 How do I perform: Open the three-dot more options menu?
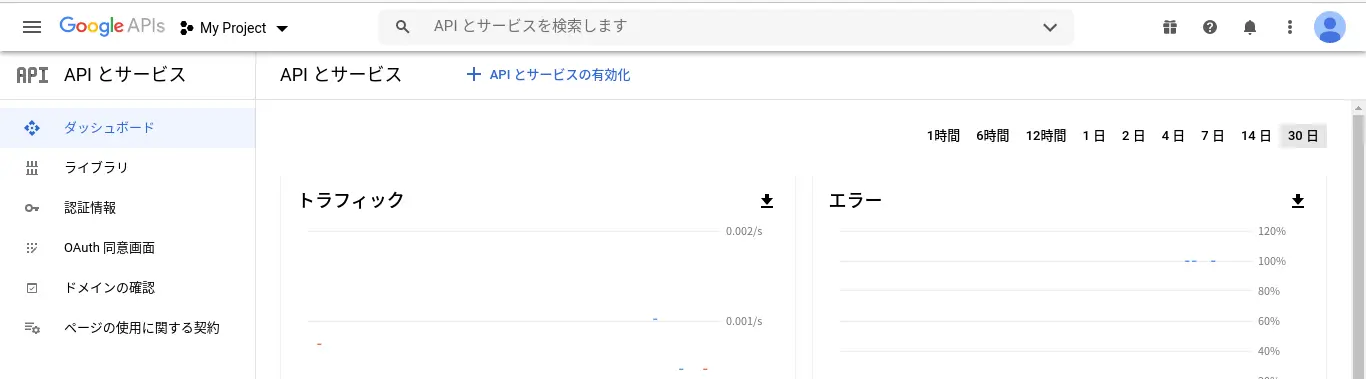coord(1290,27)
